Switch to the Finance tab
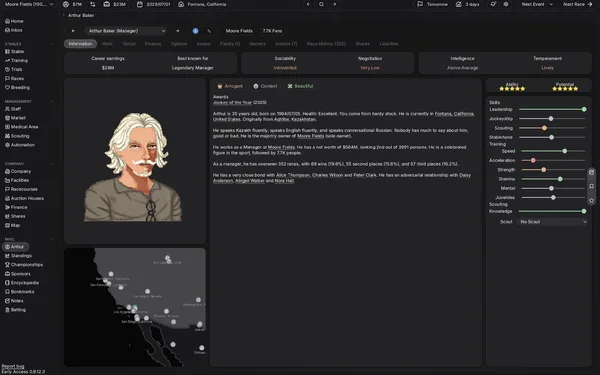The height and width of the screenshot is (375, 600). coord(153,44)
